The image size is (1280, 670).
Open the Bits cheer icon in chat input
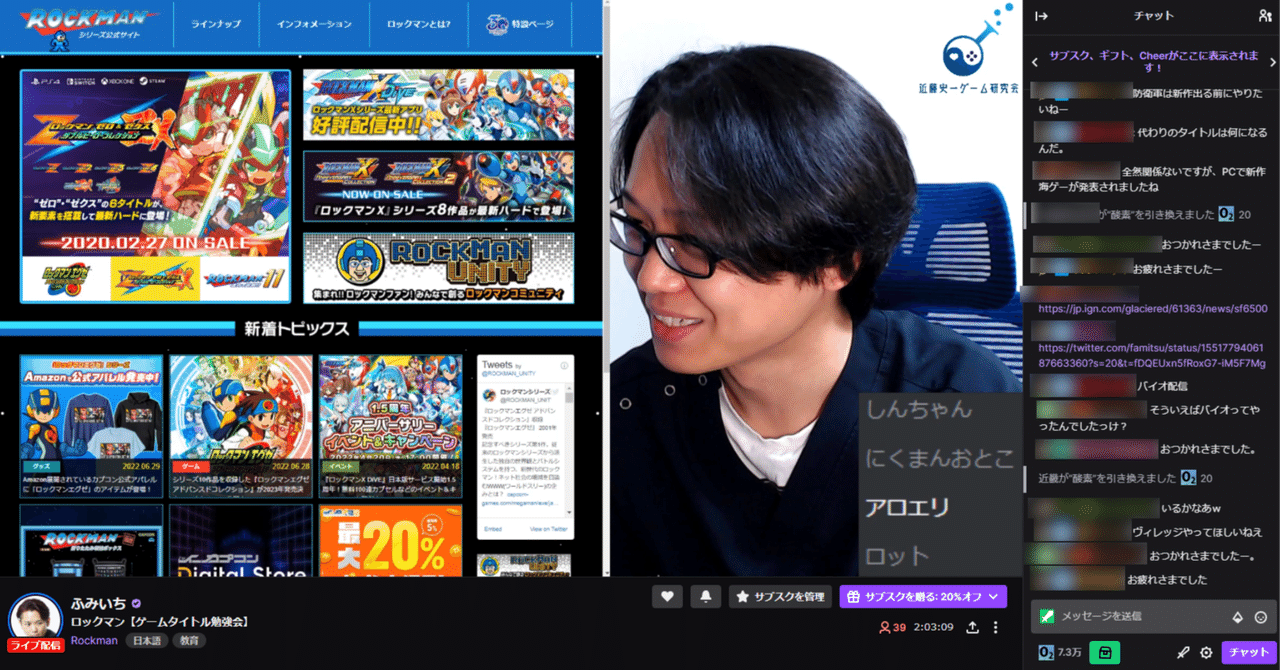pos(1236,617)
